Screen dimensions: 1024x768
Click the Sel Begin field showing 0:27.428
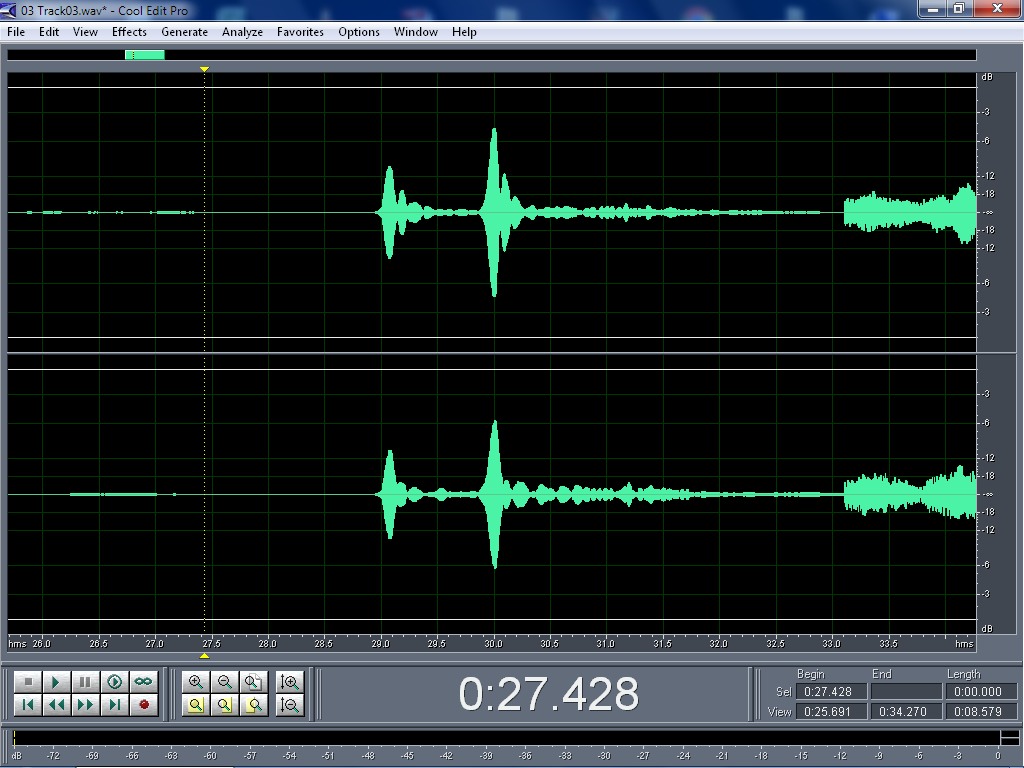coord(832,692)
